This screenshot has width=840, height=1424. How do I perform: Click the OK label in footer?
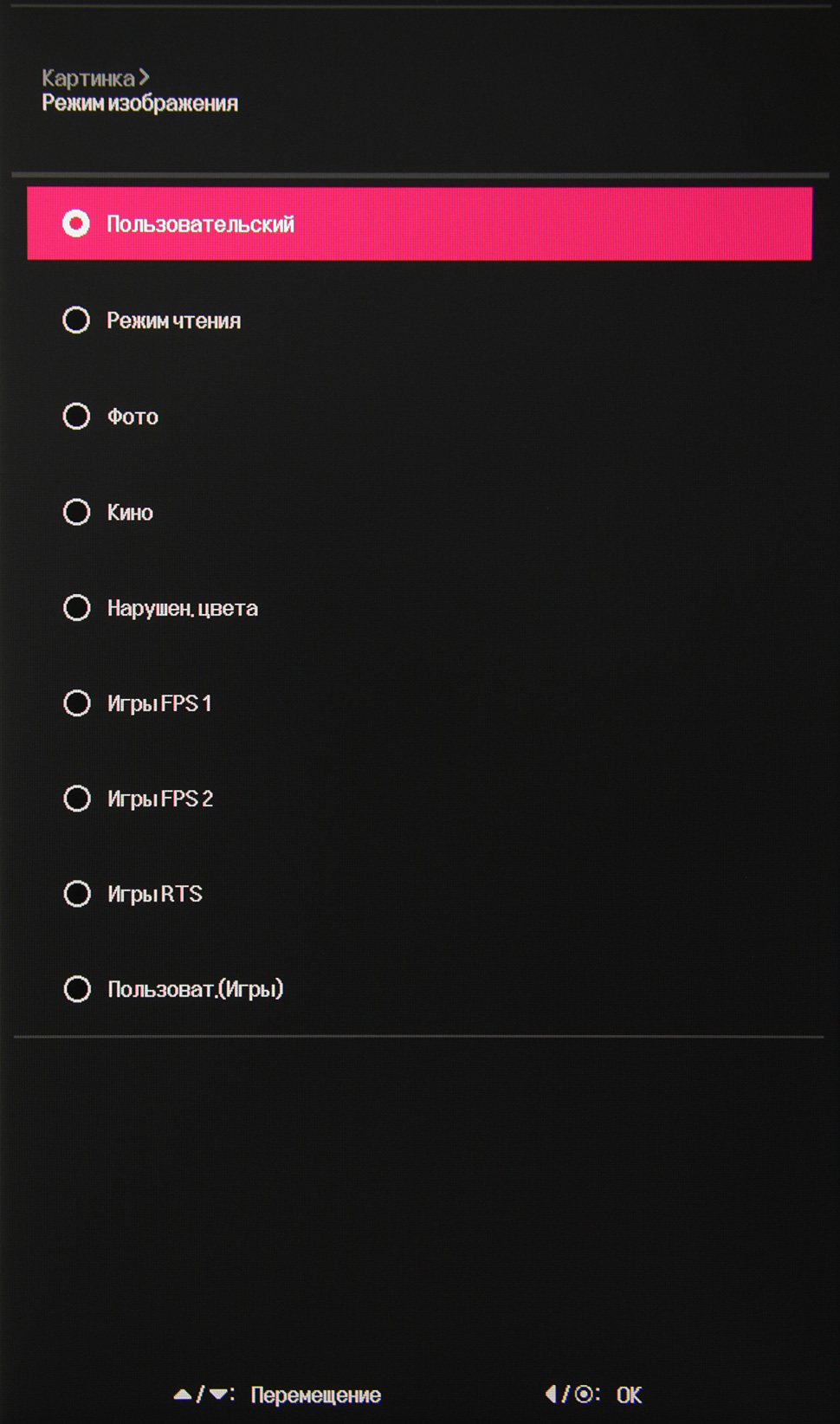pos(629,1395)
